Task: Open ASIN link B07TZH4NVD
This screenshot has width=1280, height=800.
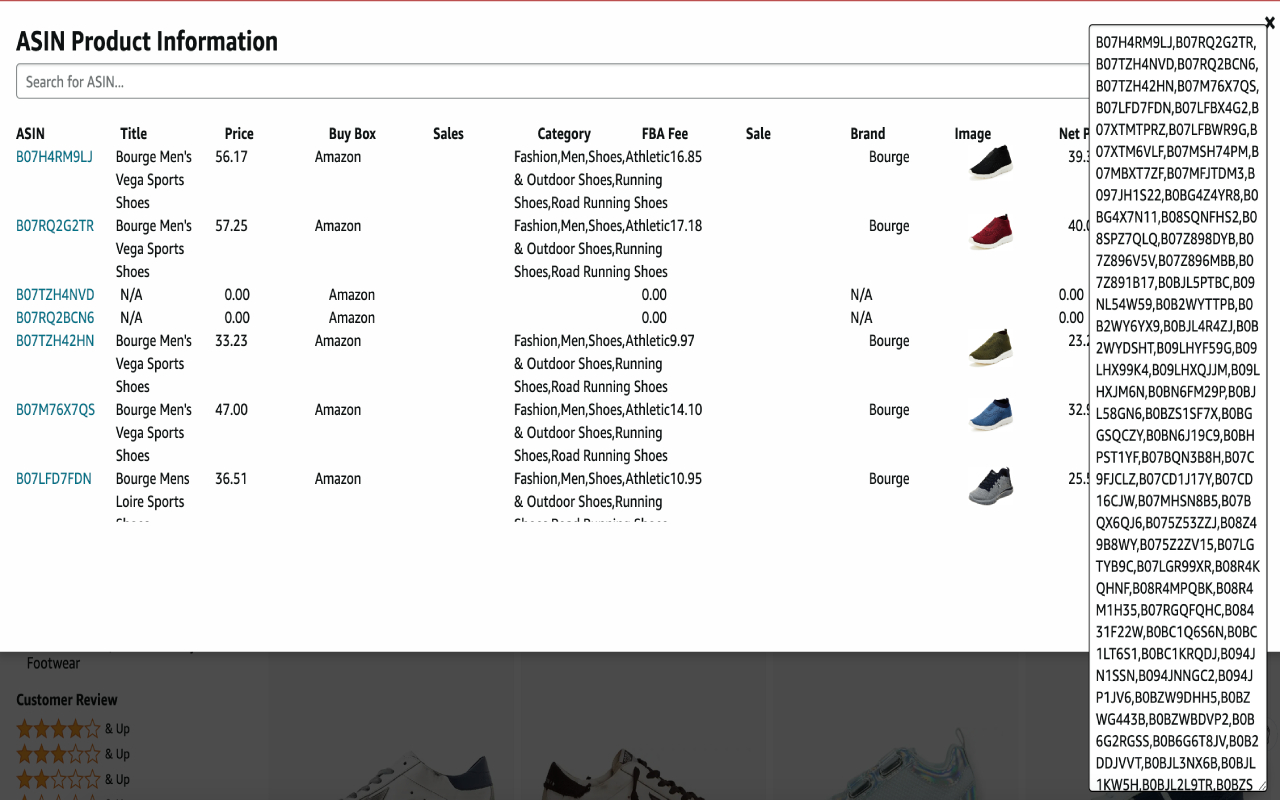Action: [55, 295]
